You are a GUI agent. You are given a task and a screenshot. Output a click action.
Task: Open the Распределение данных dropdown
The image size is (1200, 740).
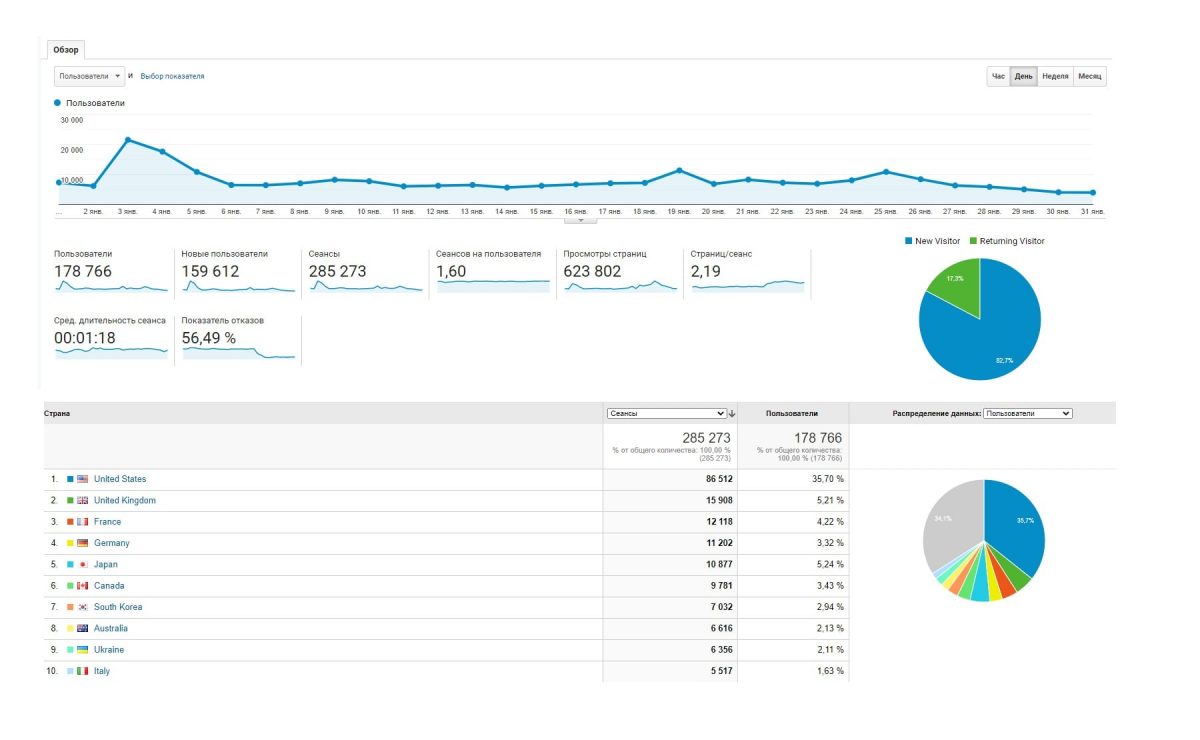(x=1027, y=413)
